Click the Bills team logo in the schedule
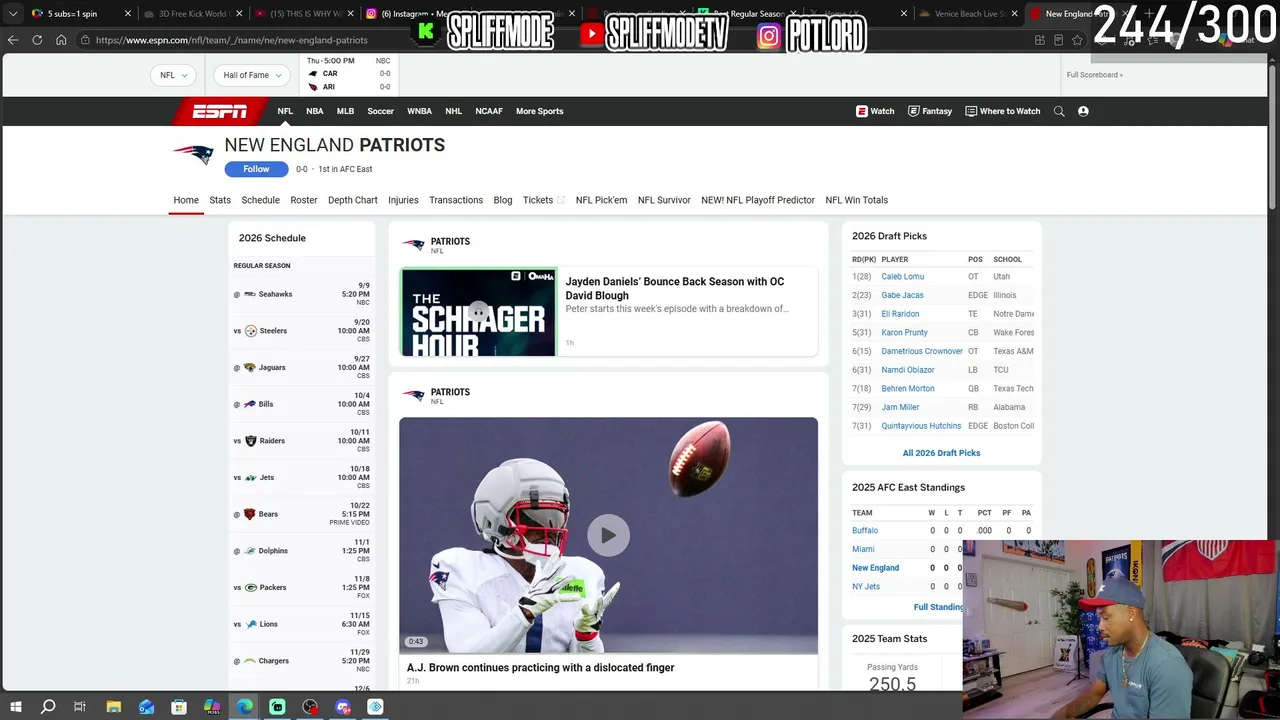This screenshot has width=1280, height=720. click(x=250, y=404)
